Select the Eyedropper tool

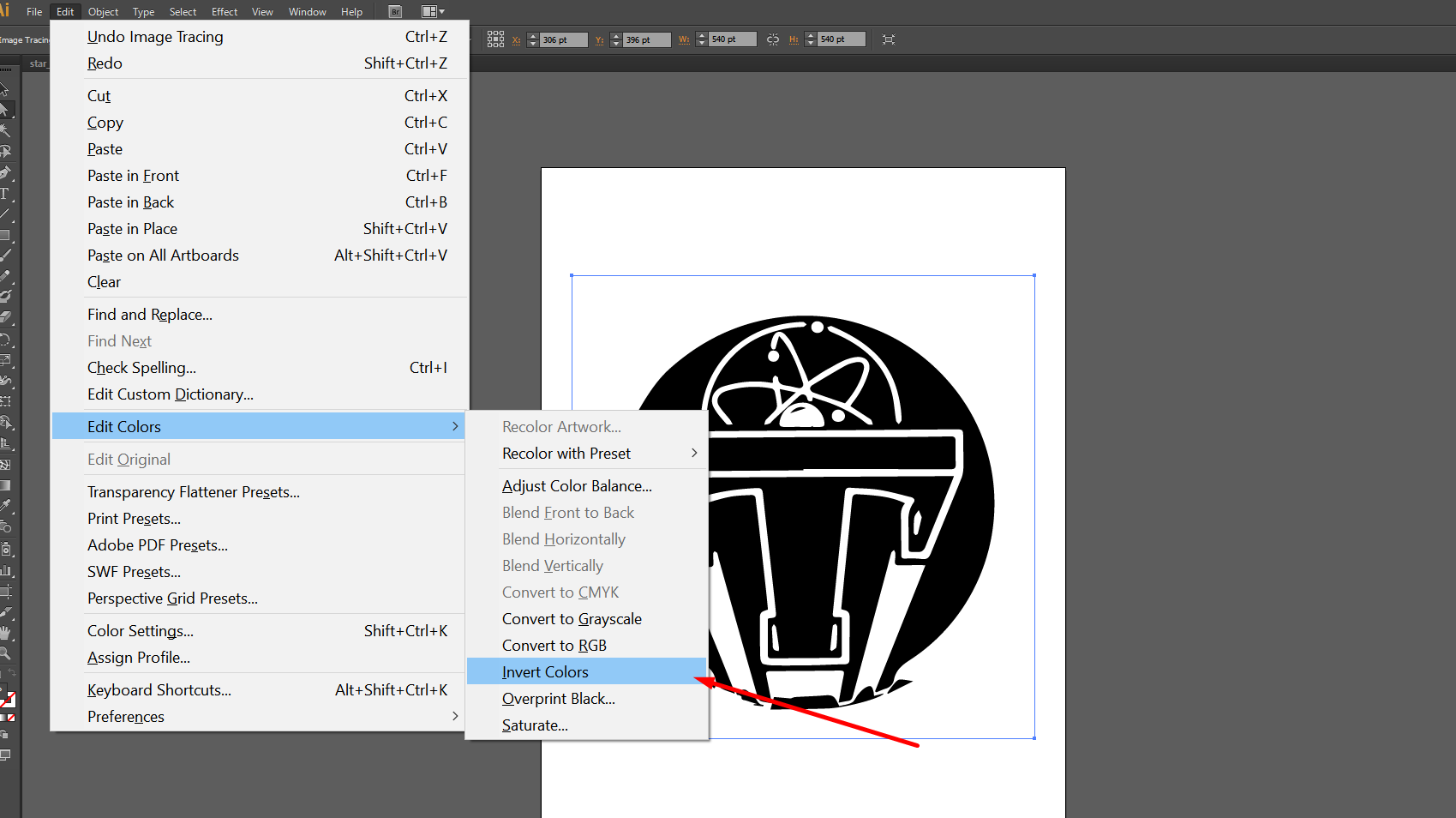pos(5,506)
